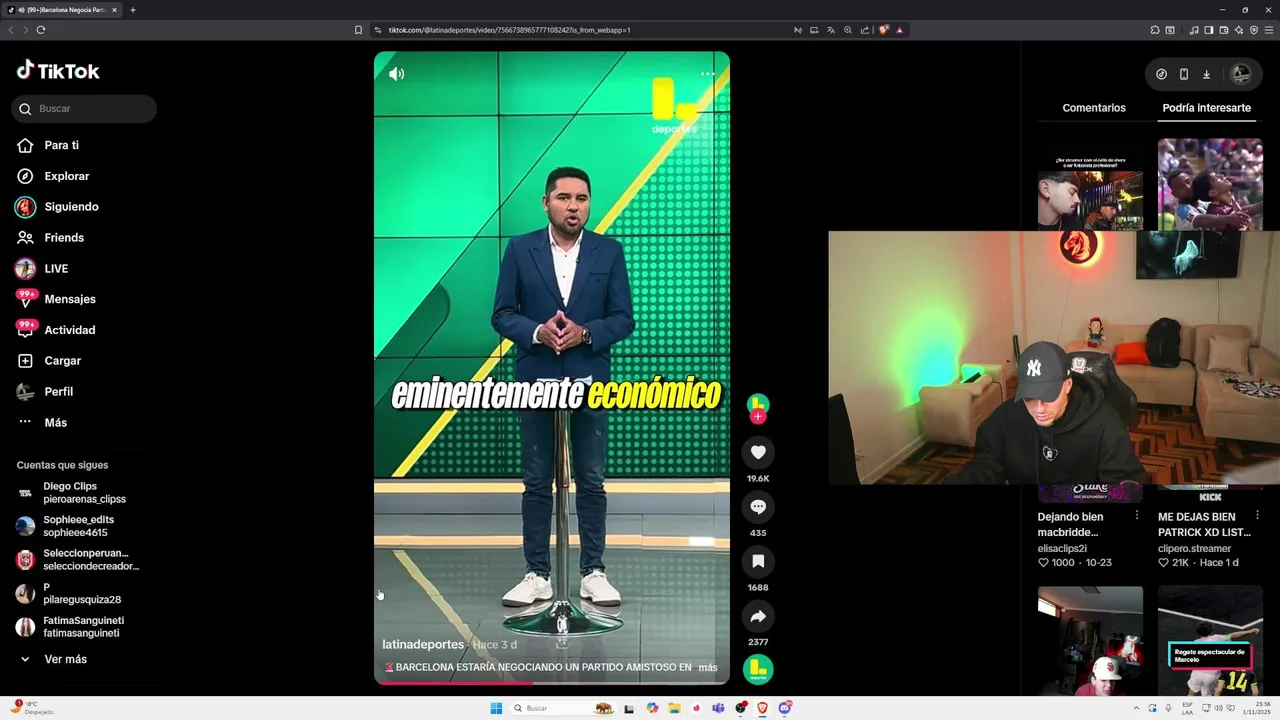Click the TikTok coins icon in top pill
The image size is (1280, 720).
(1161, 74)
